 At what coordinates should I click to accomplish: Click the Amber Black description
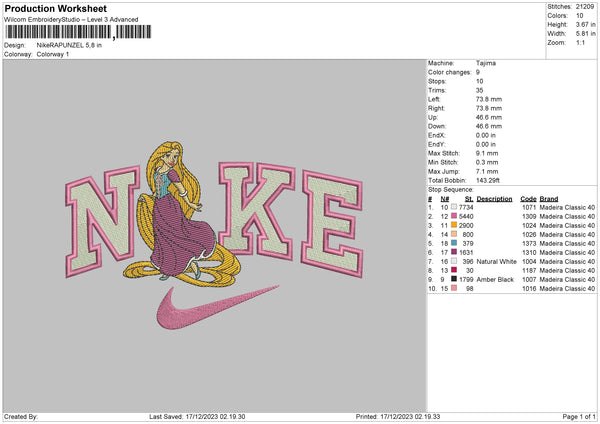495,279
